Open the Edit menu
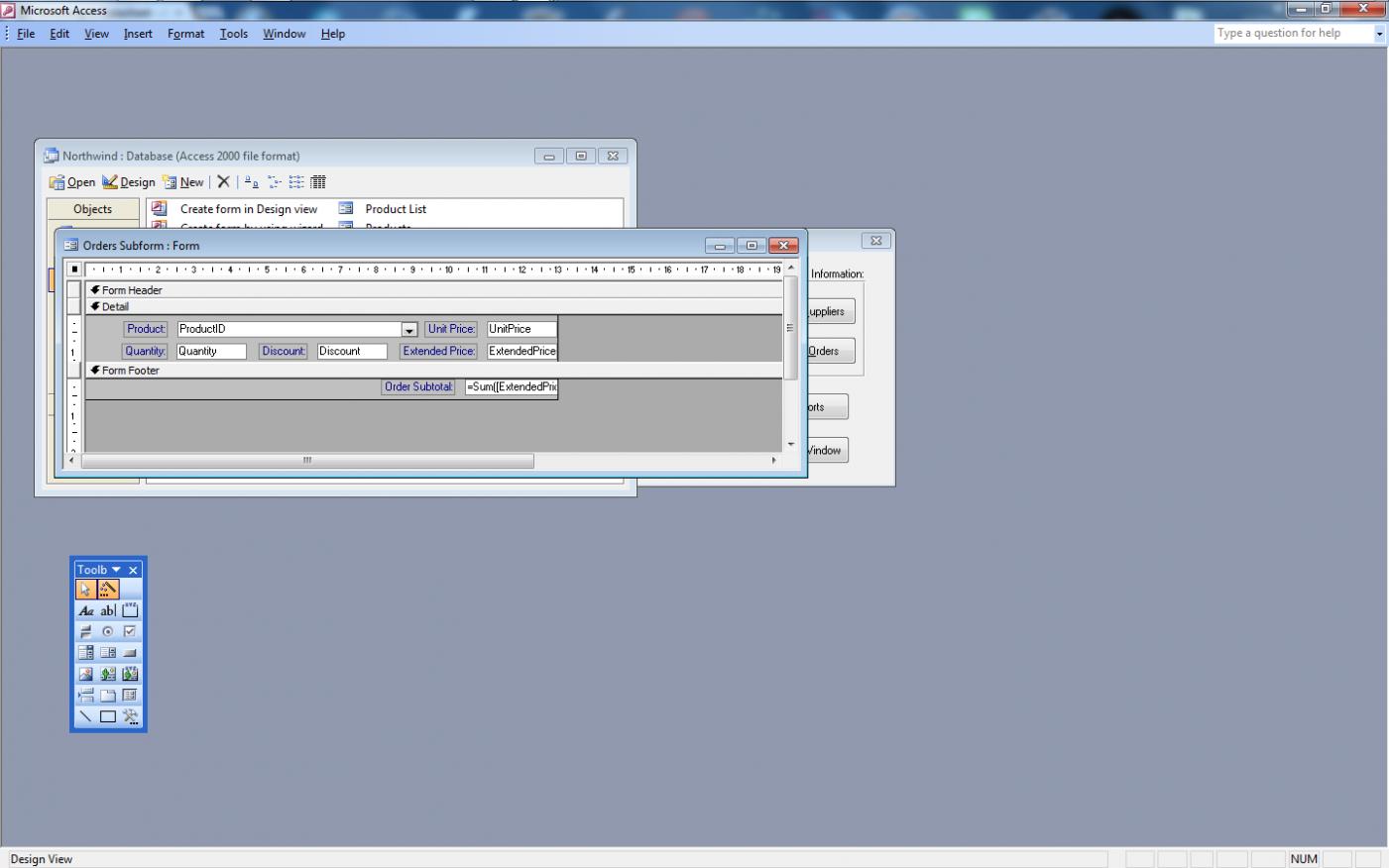Viewport: 1389px width, 868px height. click(59, 34)
